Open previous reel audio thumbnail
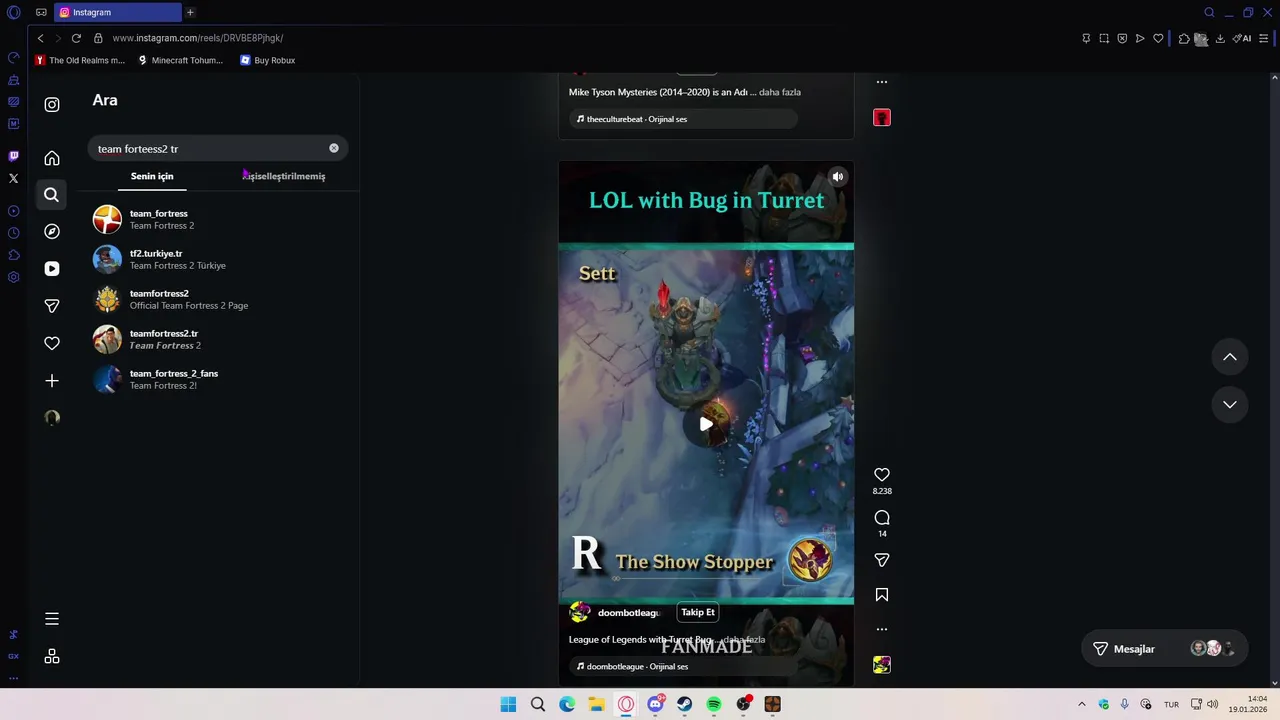The width and height of the screenshot is (1280, 720). point(882,118)
